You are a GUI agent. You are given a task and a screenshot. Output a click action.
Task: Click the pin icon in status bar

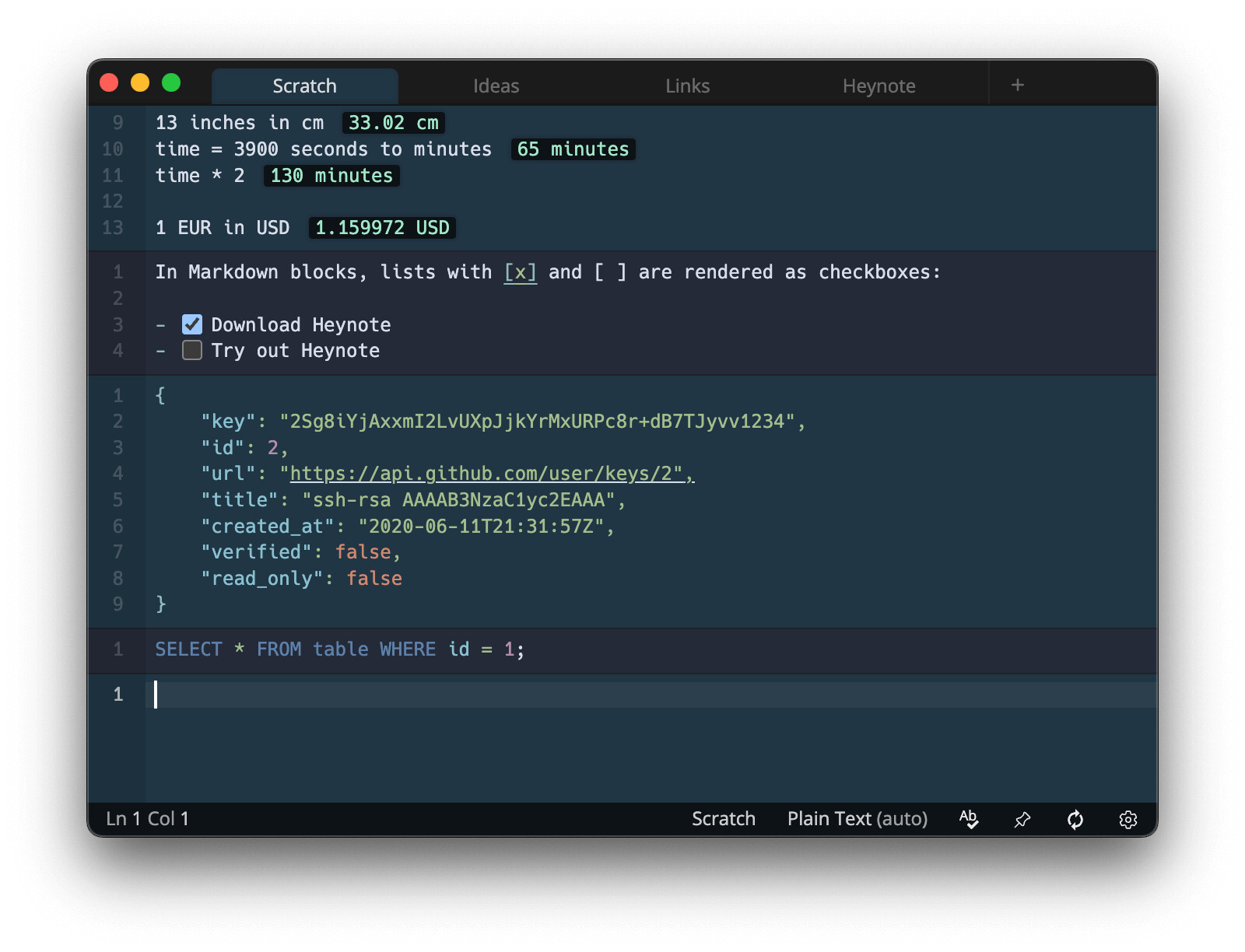[x=1022, y=819]
